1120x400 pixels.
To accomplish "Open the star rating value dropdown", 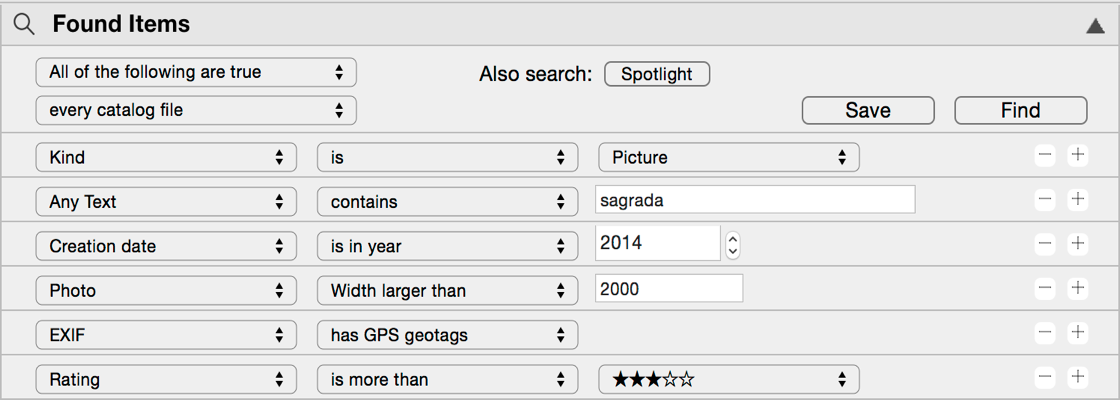I will (729, 379).
